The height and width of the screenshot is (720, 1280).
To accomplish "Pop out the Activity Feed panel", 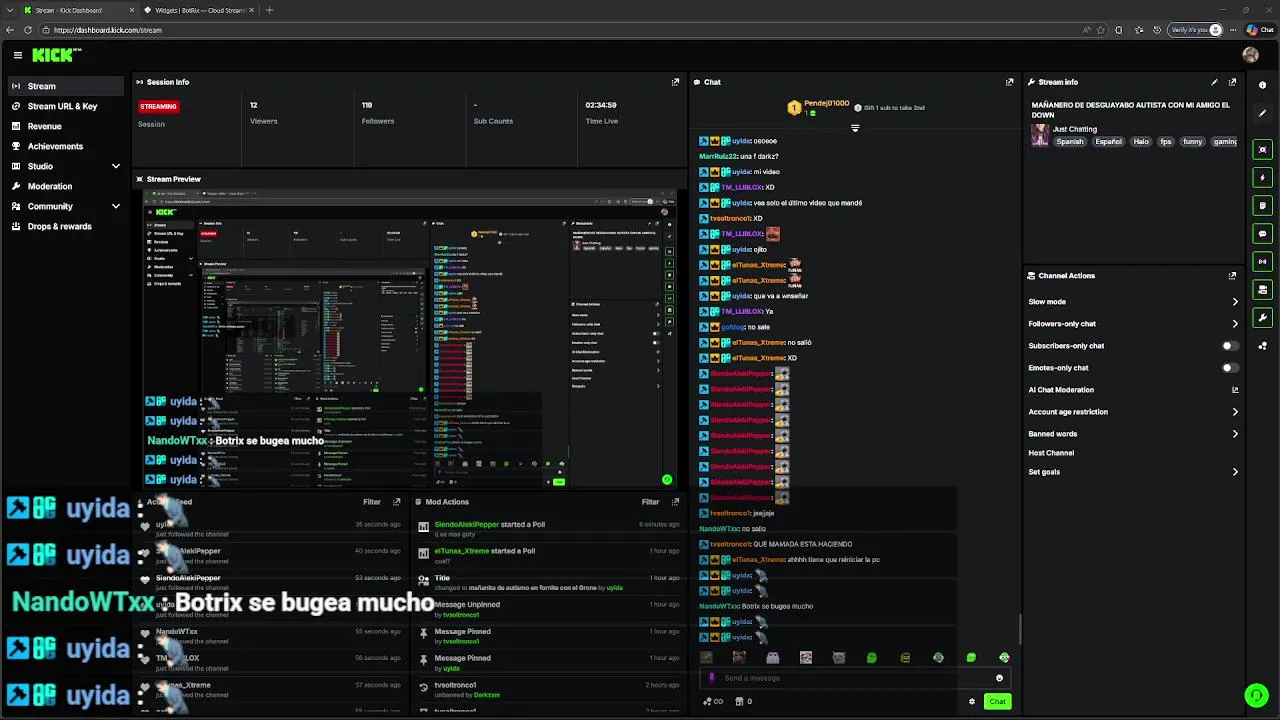I will (397, 502).
